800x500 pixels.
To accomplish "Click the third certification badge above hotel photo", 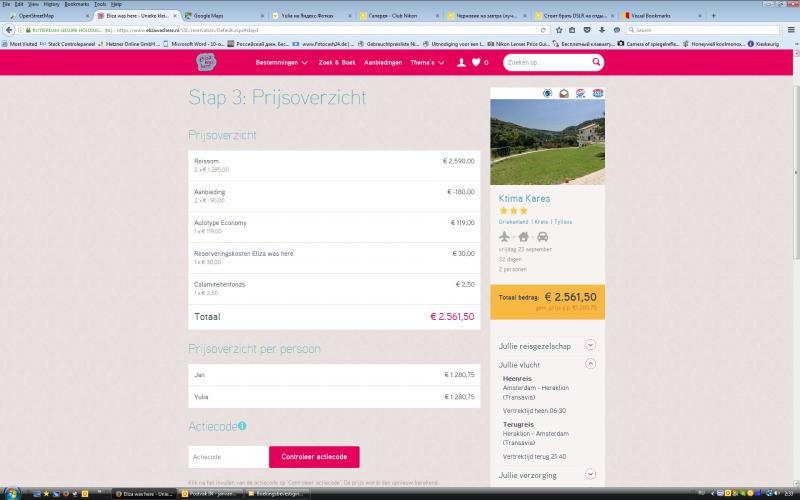I will pyautogui.click(x=581, y=93).
